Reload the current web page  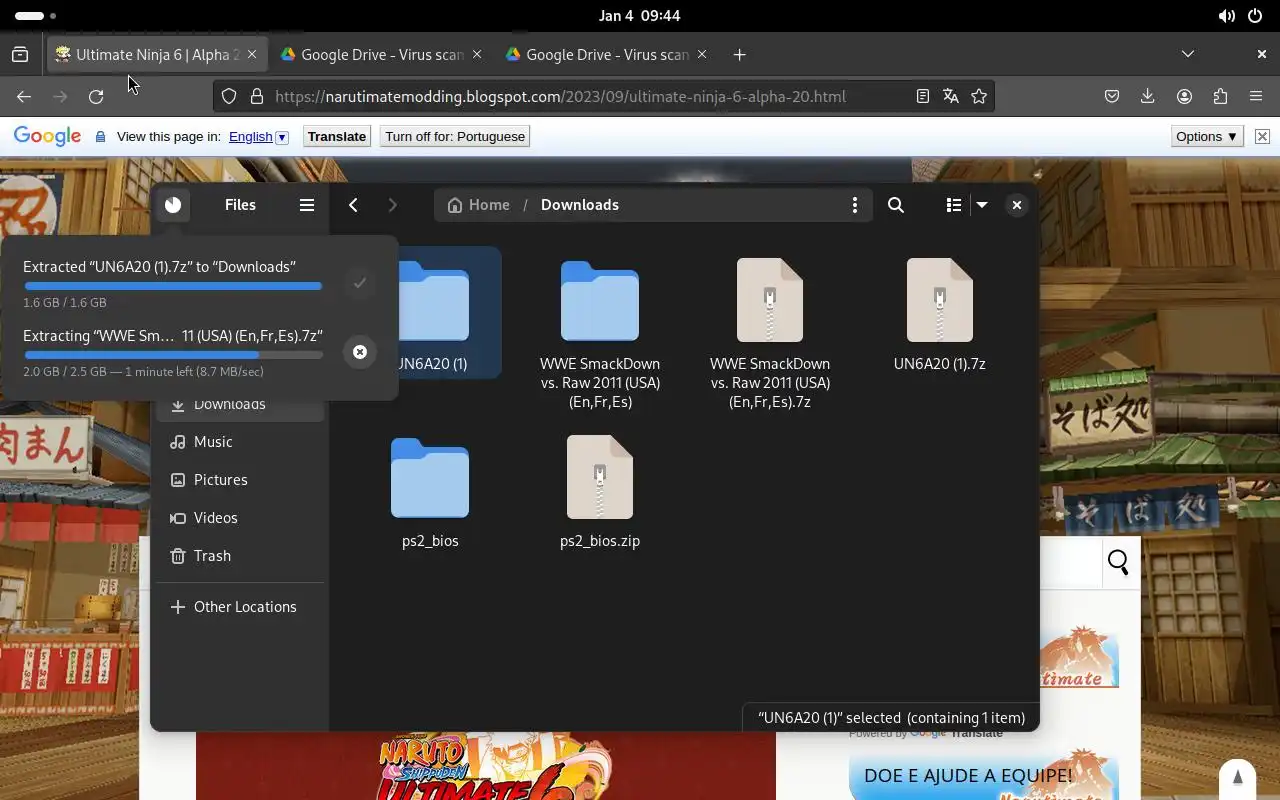click(96, 96)
